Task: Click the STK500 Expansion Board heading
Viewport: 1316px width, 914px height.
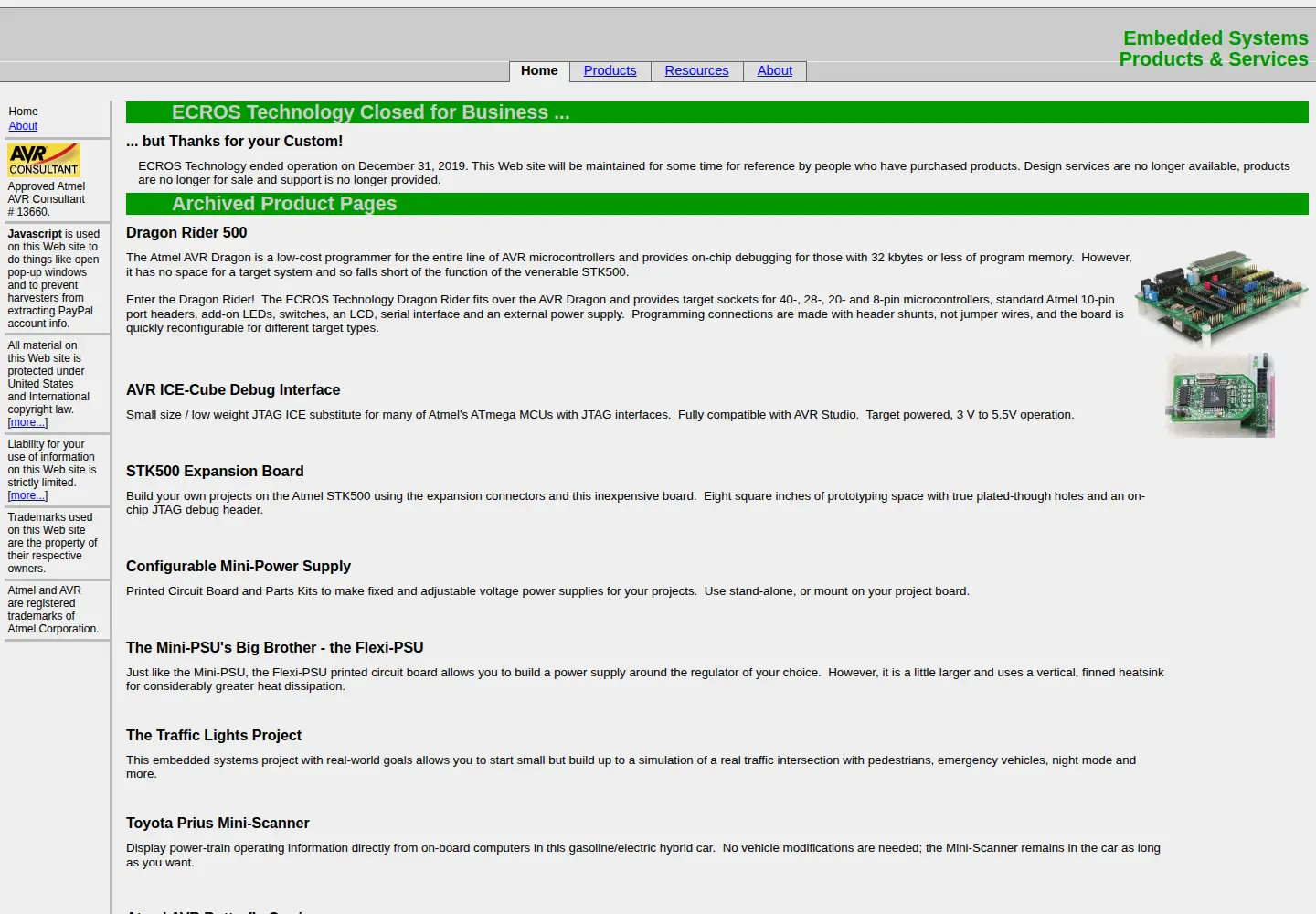Action: [215, 472]
